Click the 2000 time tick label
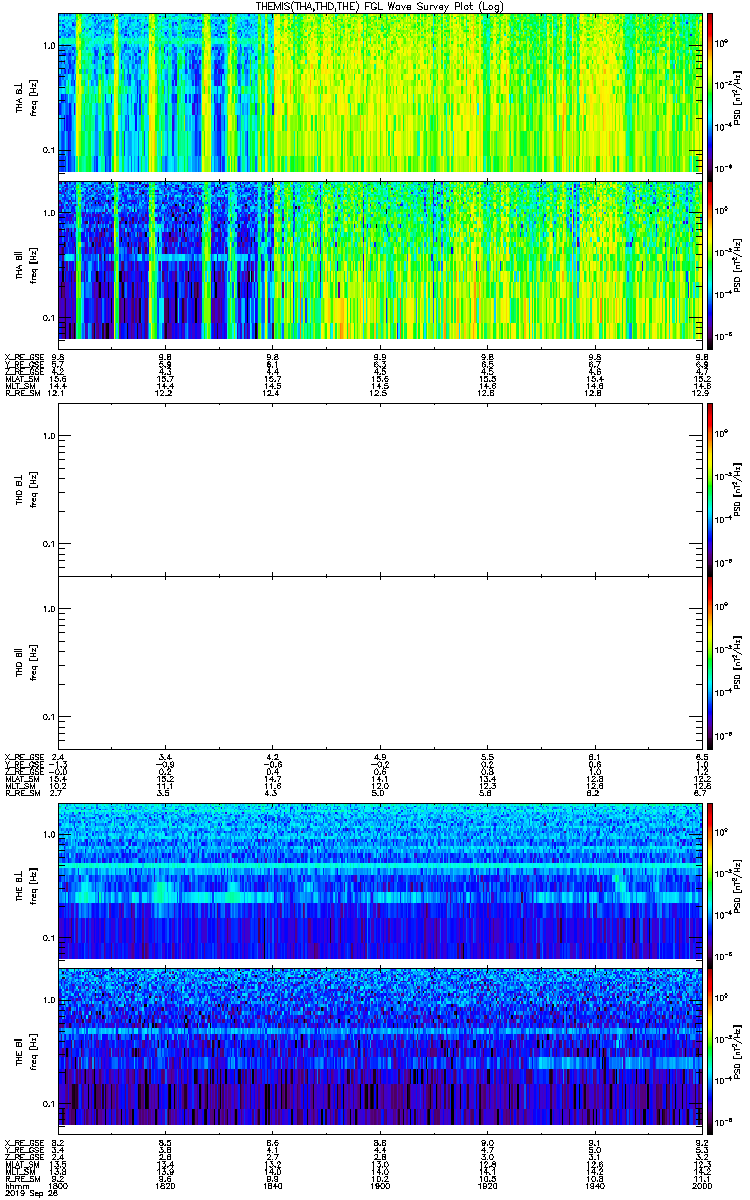 tap(702, 1186)
